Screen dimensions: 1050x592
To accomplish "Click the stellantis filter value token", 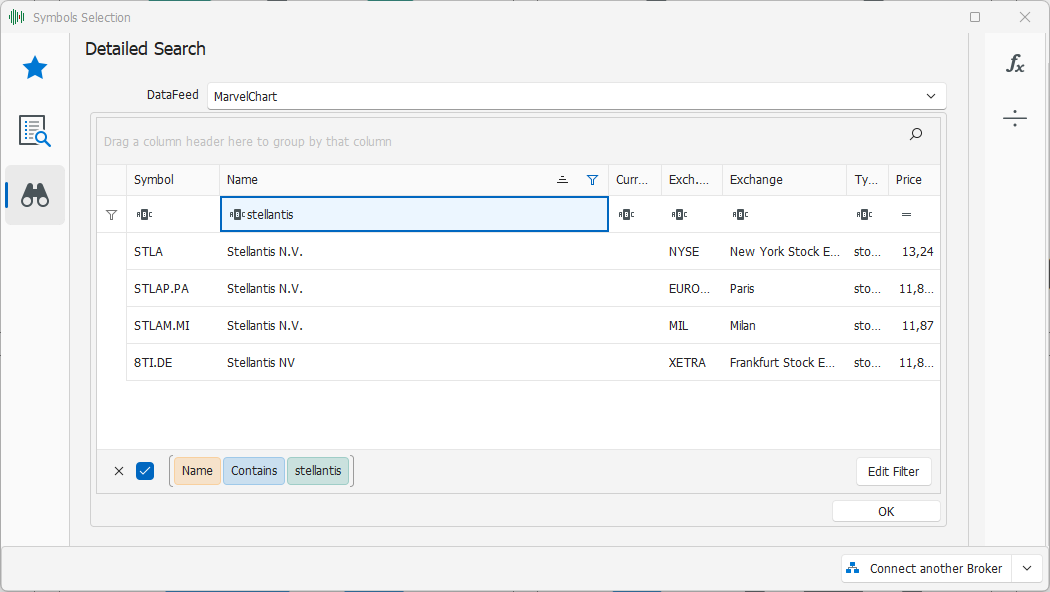I will click(318, 471).
